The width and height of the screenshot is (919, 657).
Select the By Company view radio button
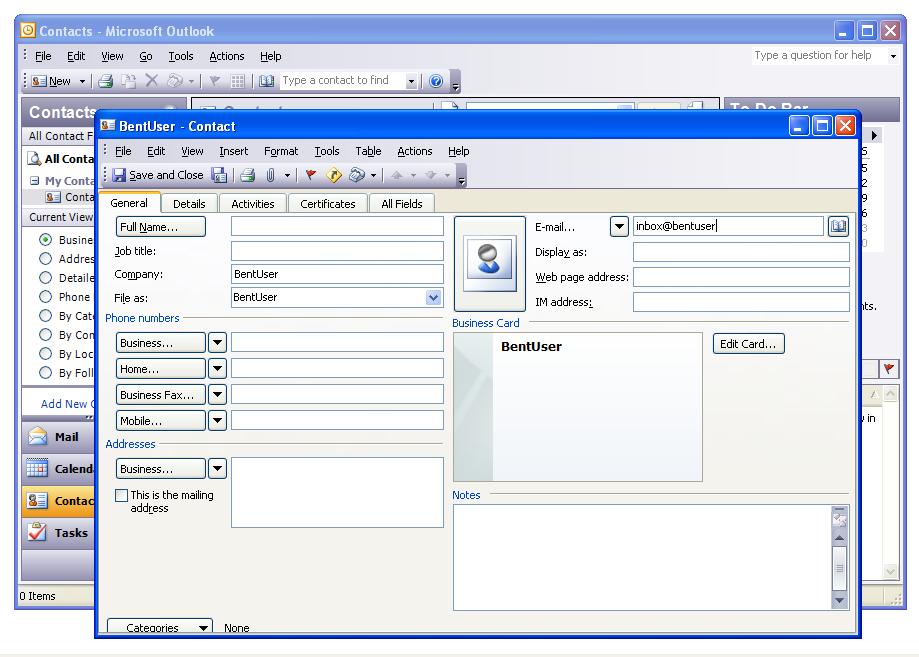tap(45, 335)
